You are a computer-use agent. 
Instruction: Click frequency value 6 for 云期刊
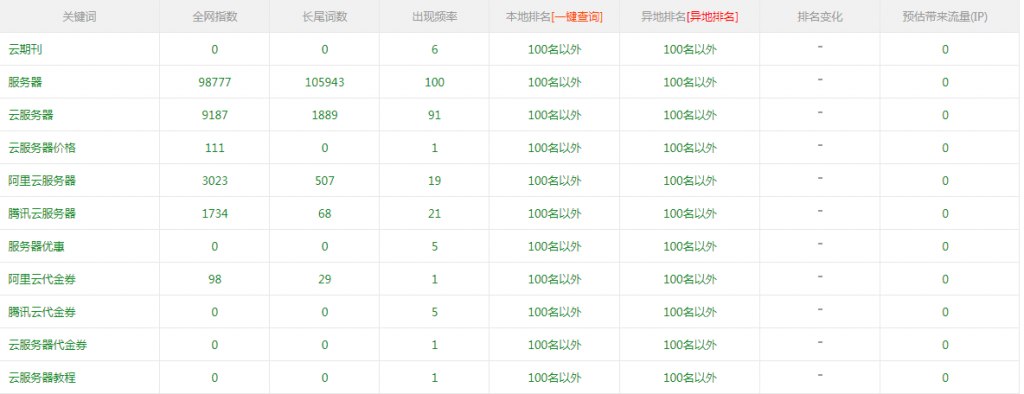click(434, 50)
